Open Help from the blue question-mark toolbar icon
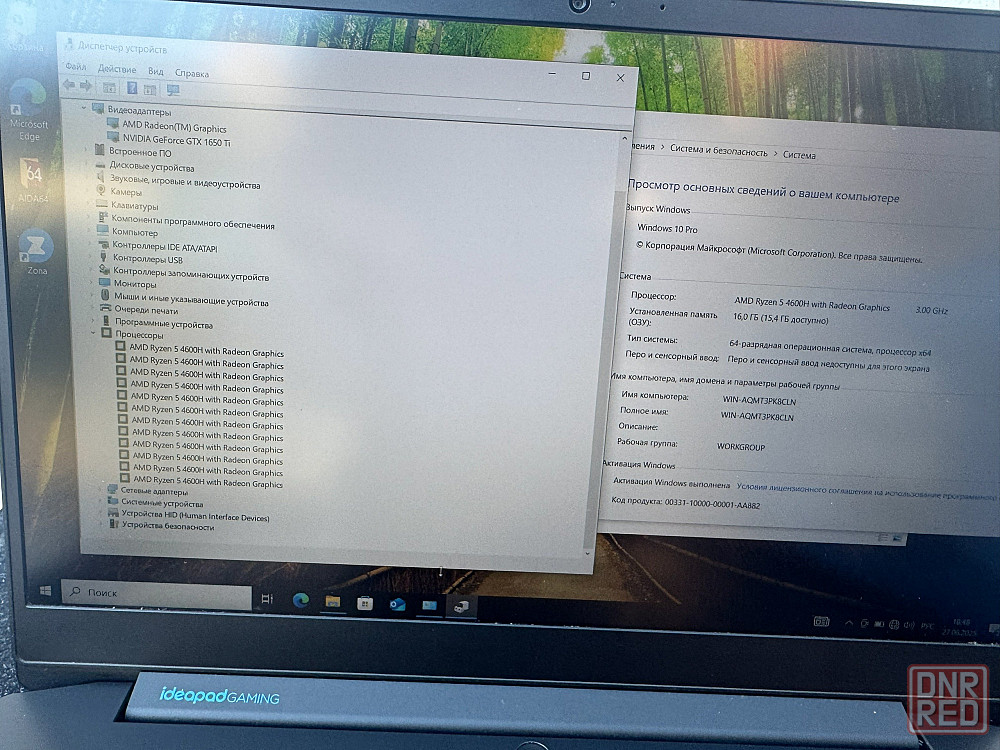1000x750 pixels. click(132, 88)
